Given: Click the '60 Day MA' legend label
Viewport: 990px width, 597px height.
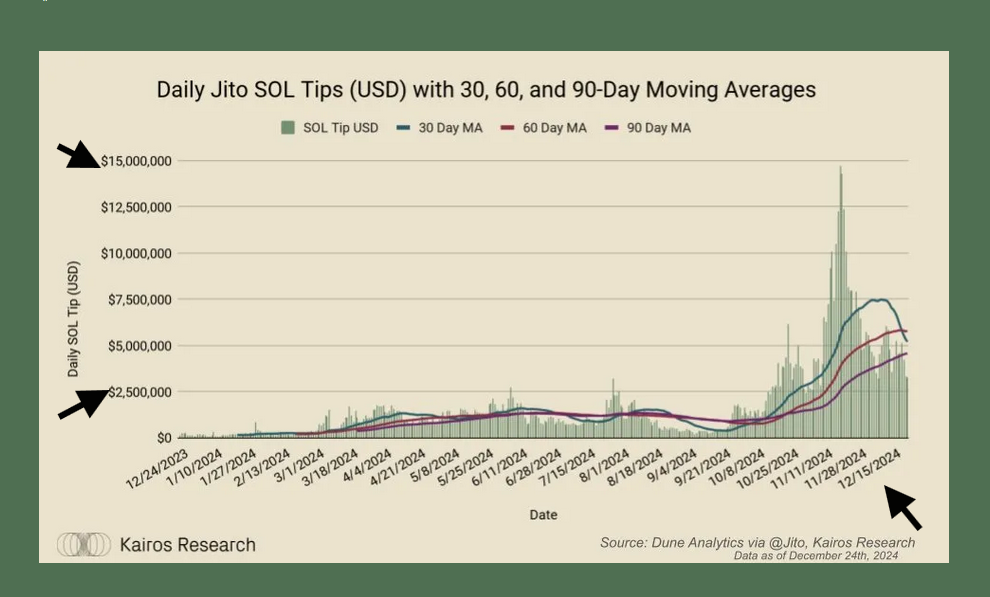Looking at the screenshot, I should pyautogui.click(x=554, y=127).
